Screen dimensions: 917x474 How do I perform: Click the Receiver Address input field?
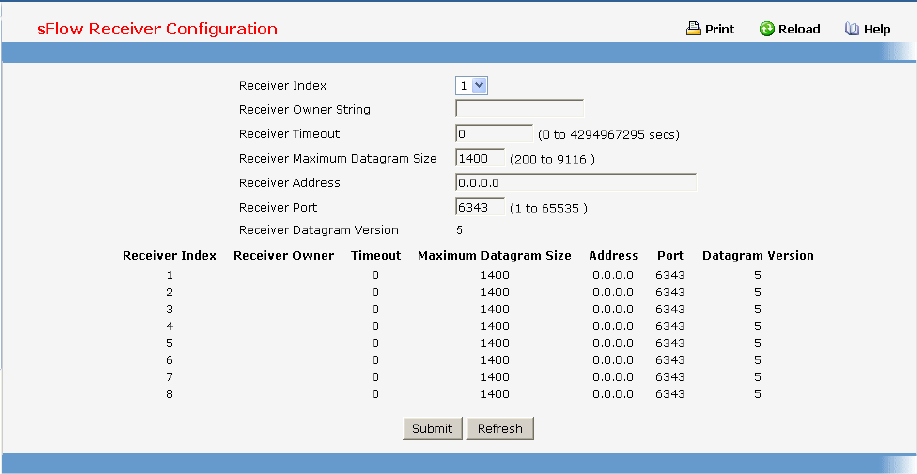click(x=575, y=182)
